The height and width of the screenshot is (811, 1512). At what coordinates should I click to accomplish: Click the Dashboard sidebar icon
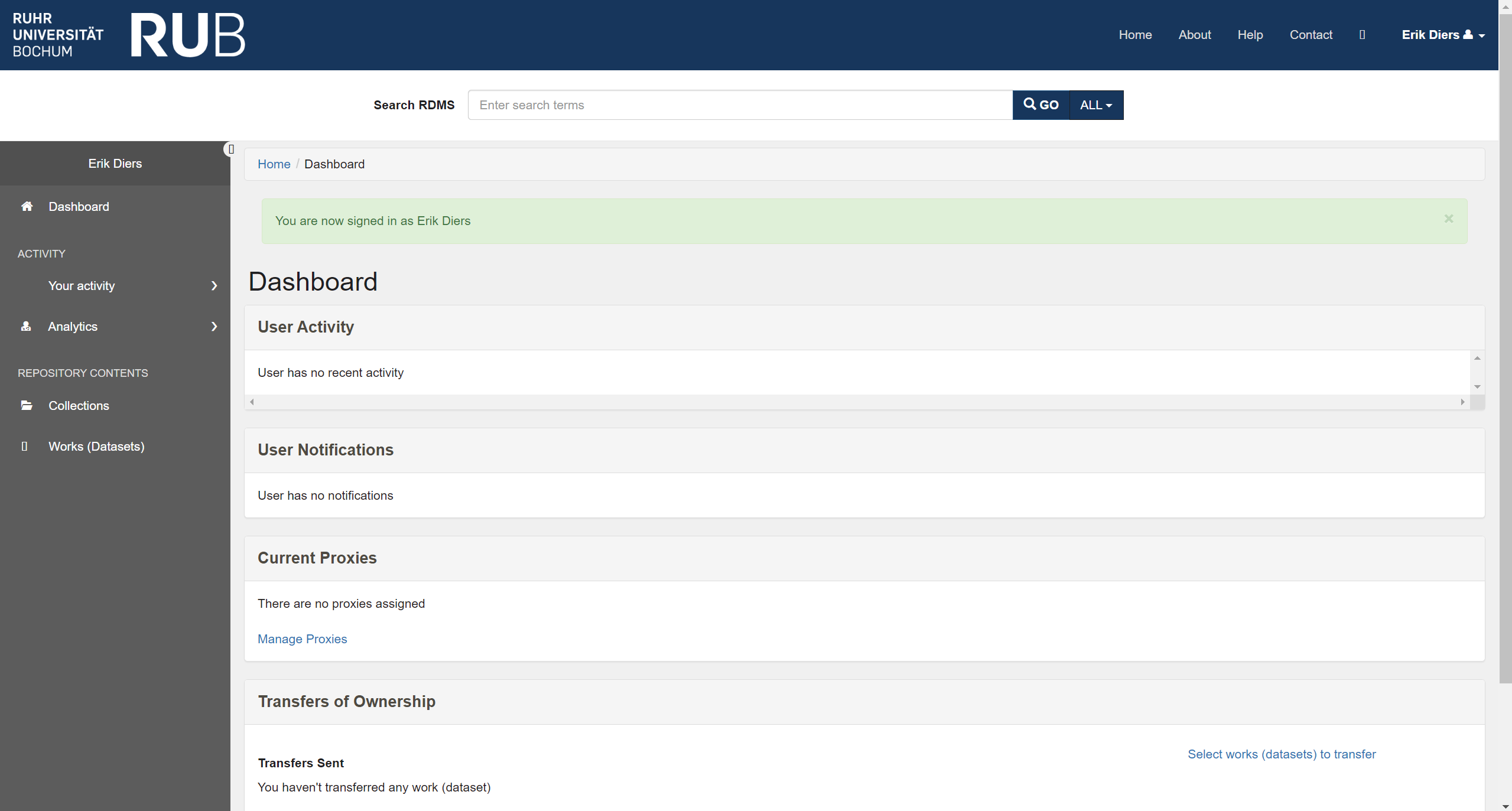(26, 206)
